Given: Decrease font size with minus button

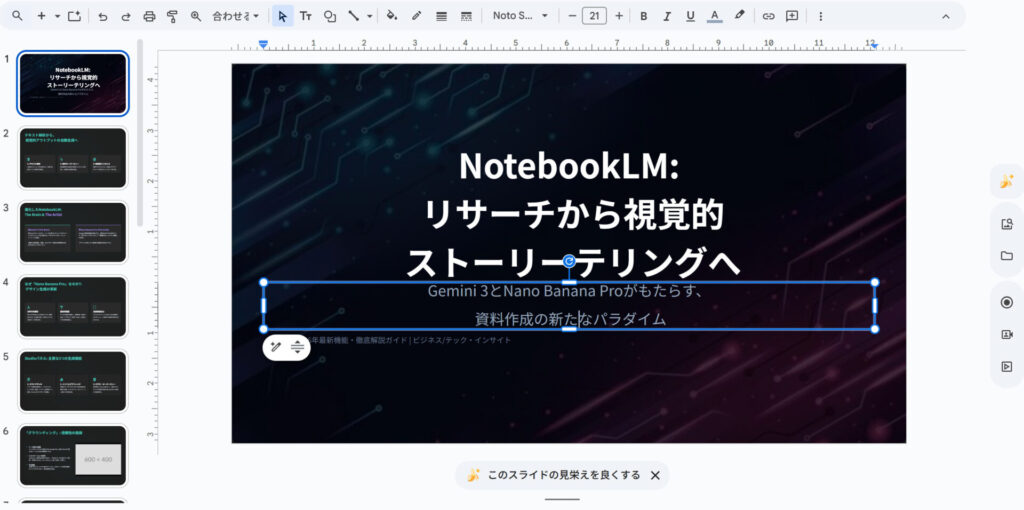Looking at the screenshot, I should pyautogui.click(x=572, y=16).
